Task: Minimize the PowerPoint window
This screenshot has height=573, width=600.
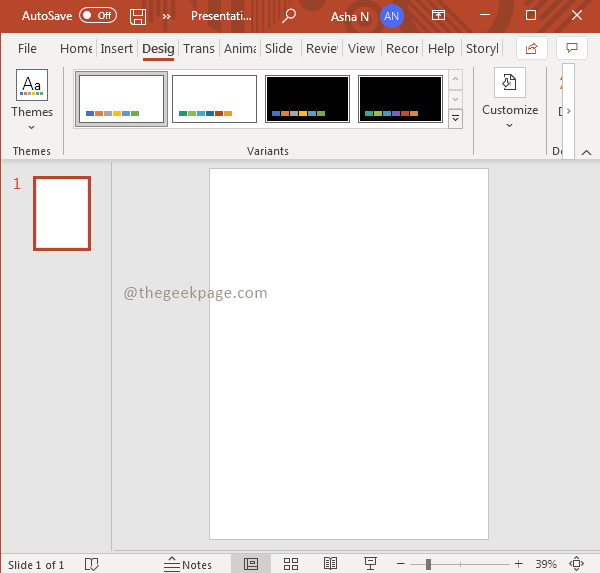Action: tap(485, 15)
